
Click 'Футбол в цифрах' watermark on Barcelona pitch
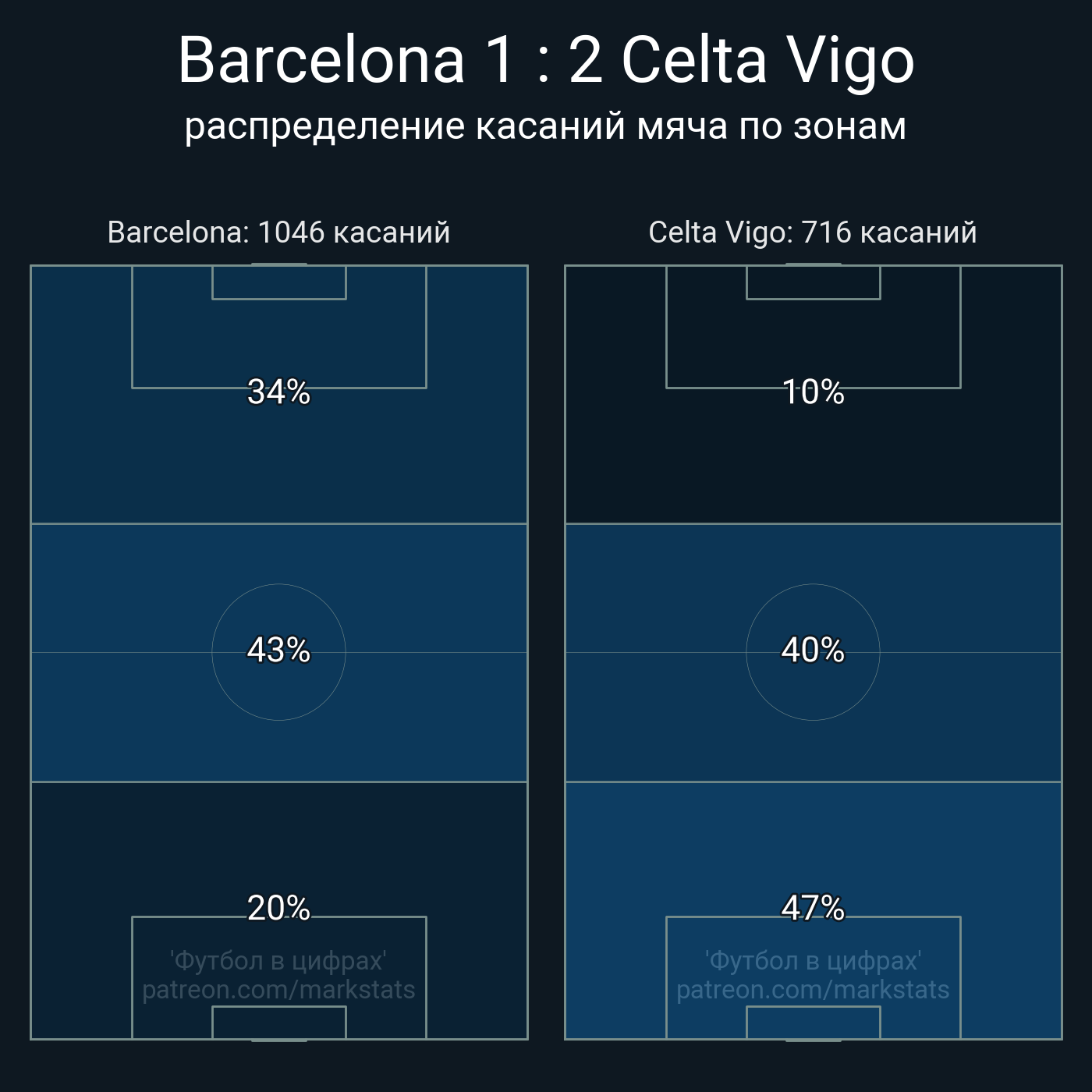point(278,960)
